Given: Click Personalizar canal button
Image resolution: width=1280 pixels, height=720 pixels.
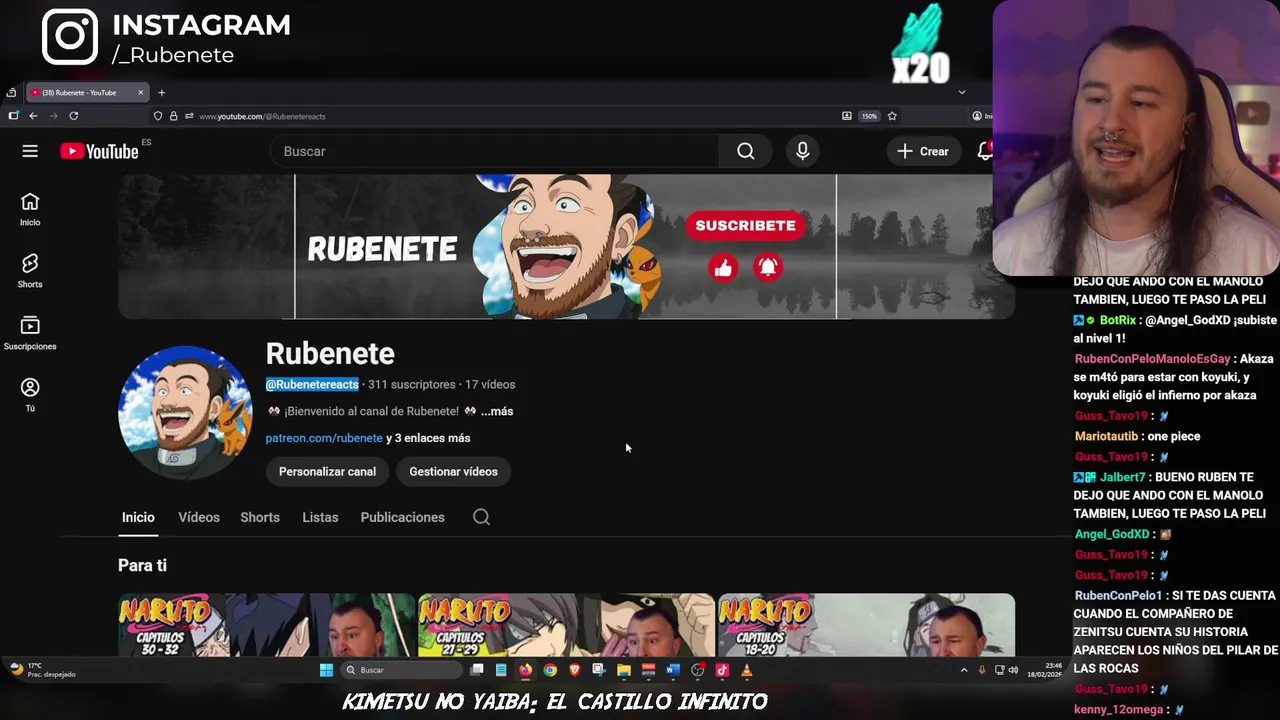Looking at the screenshot, I should 327,472.
